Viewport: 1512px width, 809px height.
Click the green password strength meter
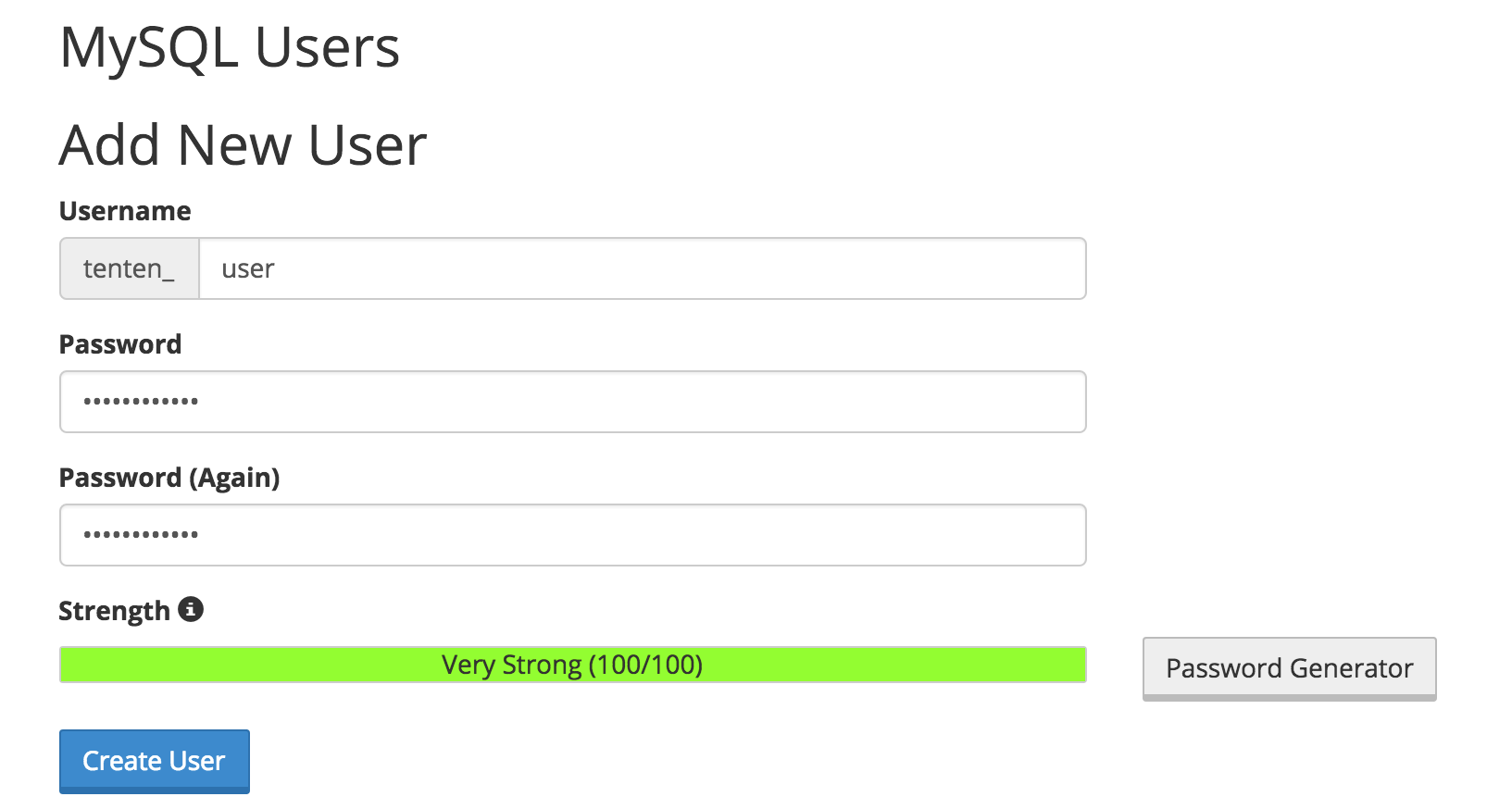tap(572, 665)
